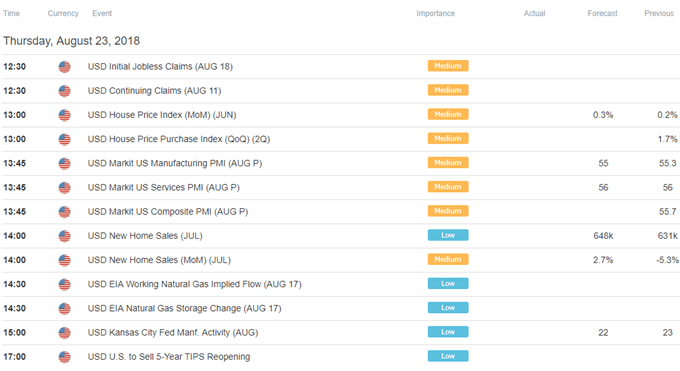Click the -5.3% previous value for New Home Sales (MoM)
680x371 pixels.
(x=667, y=260)
